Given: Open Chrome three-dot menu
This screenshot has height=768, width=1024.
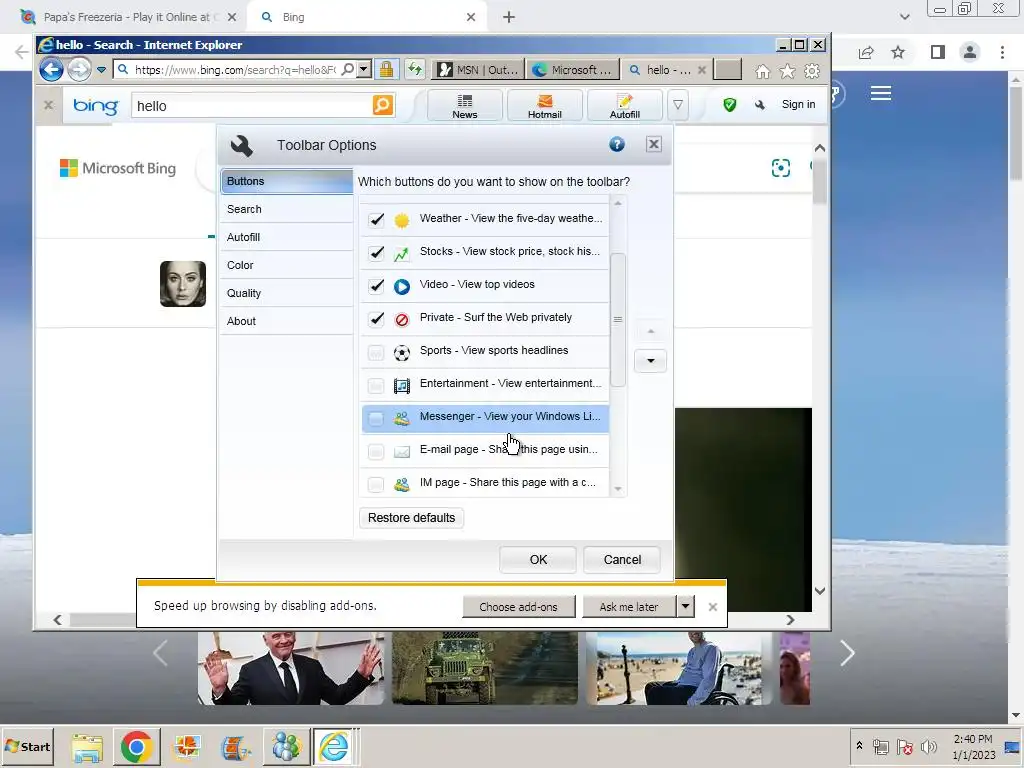Looking at the screenshot, I should pos(1002,52).
